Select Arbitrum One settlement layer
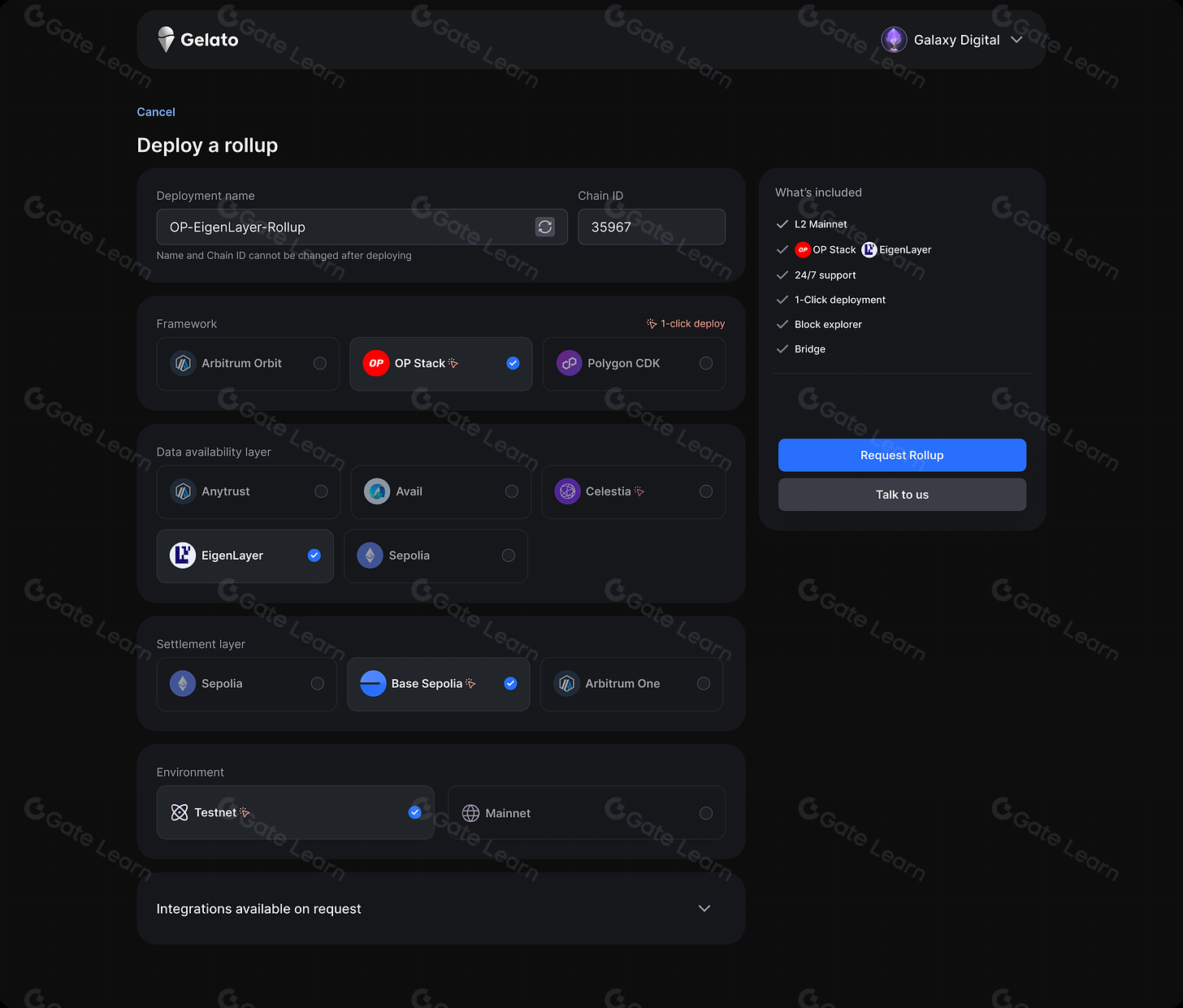This screenshot has width=1183, height=1008. tap(631, 683)
